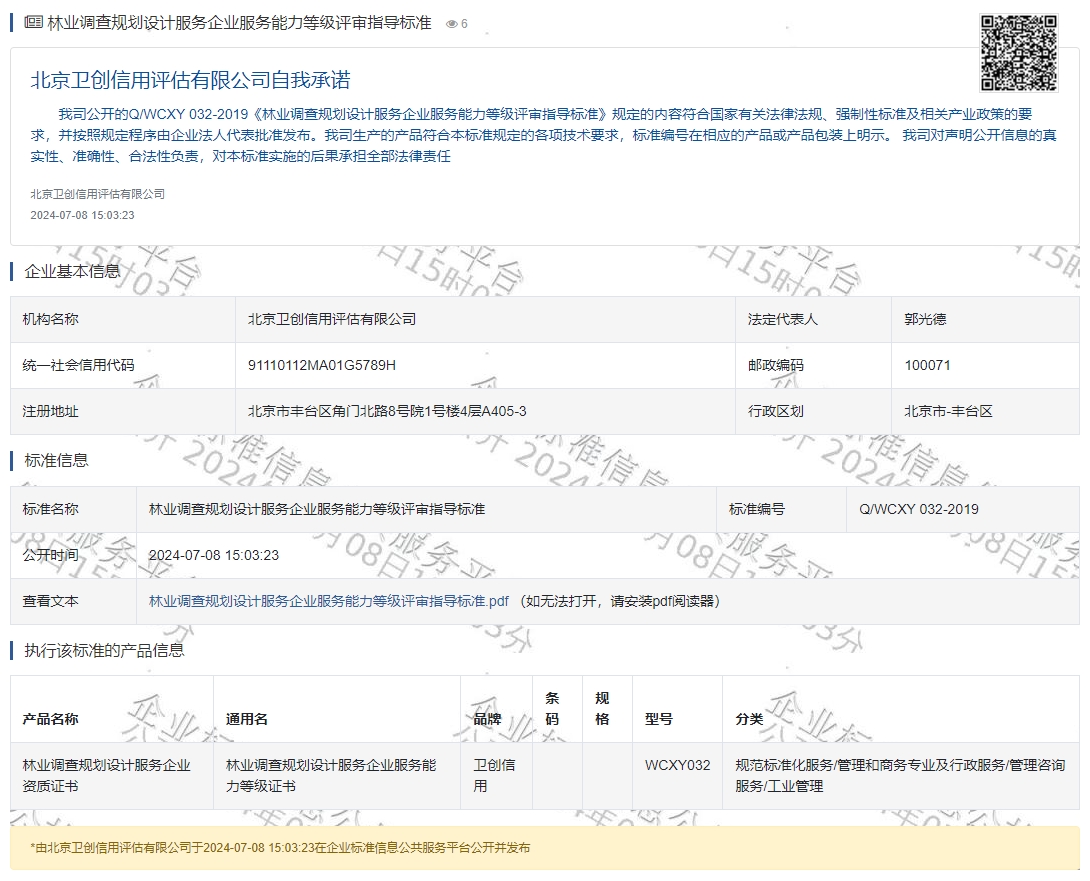The height and width of the screenshot is (881, 1090).
Task: Select the legal representative name 郭光德
Action: 925,319
